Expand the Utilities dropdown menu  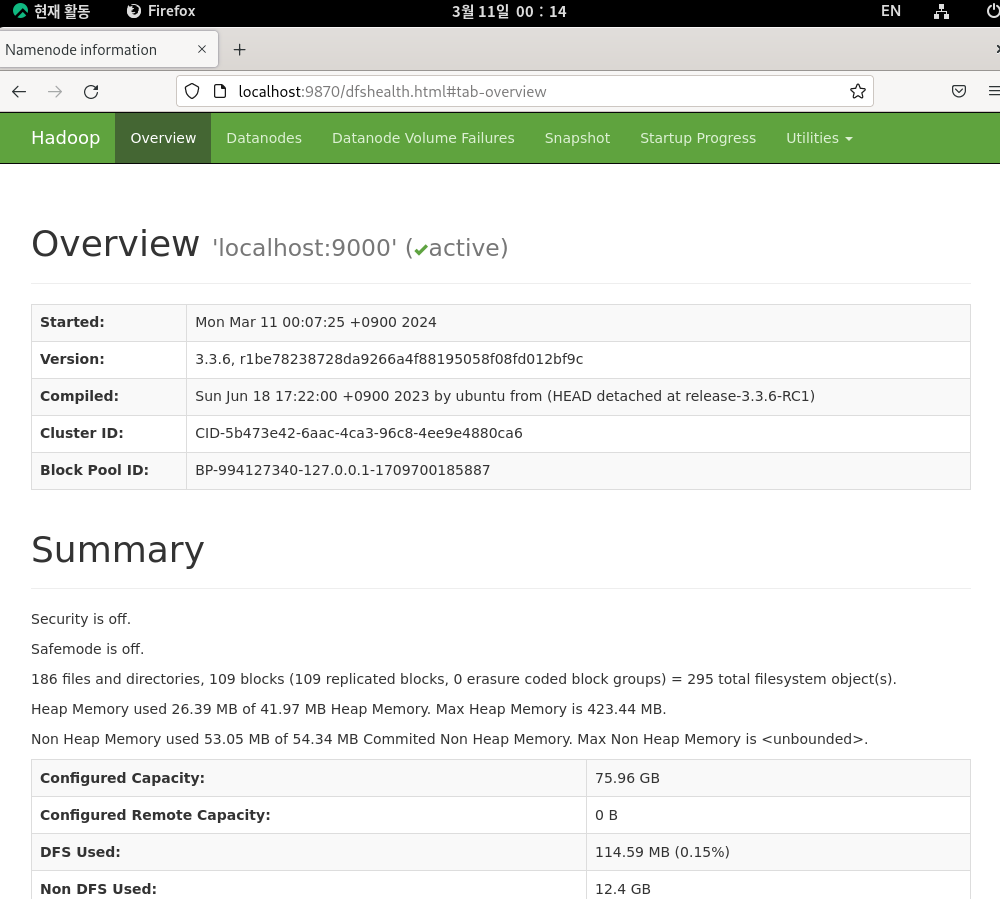(x=819, y=138)
